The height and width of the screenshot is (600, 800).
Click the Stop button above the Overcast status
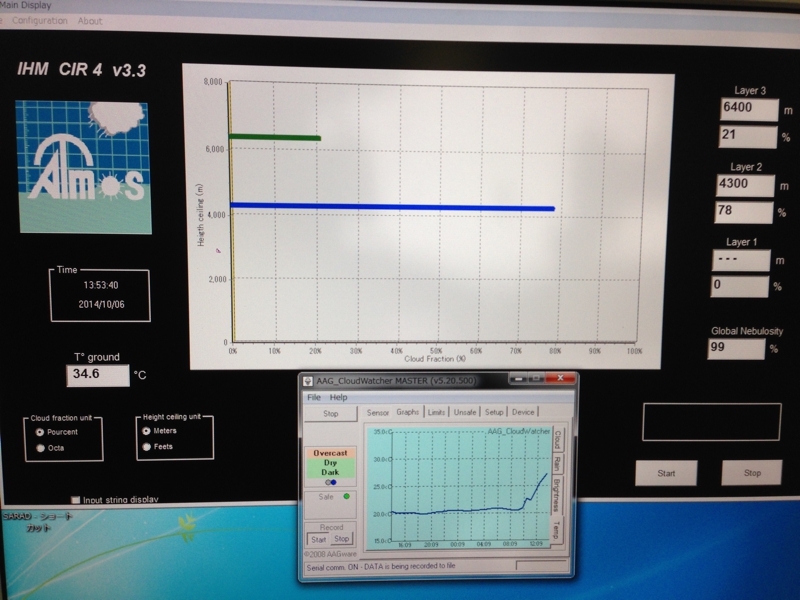329,413
